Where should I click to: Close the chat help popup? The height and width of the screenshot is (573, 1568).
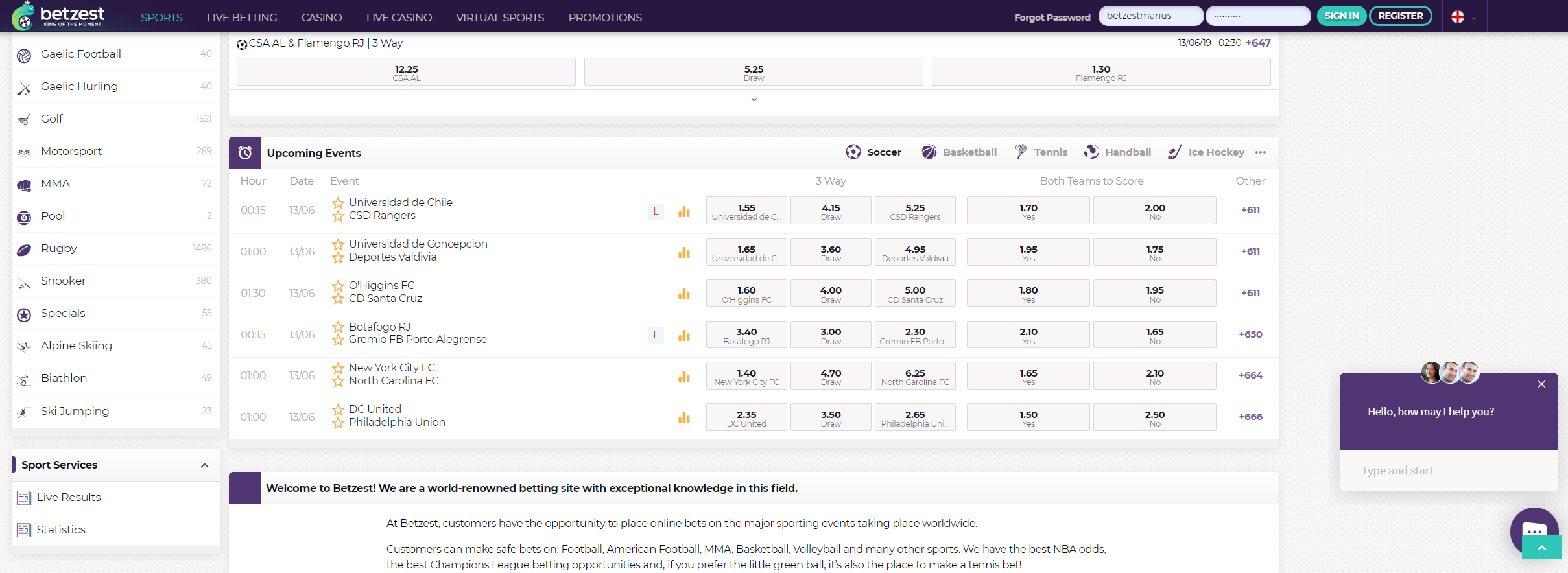pyautogui.click(x=1541, y=384)
